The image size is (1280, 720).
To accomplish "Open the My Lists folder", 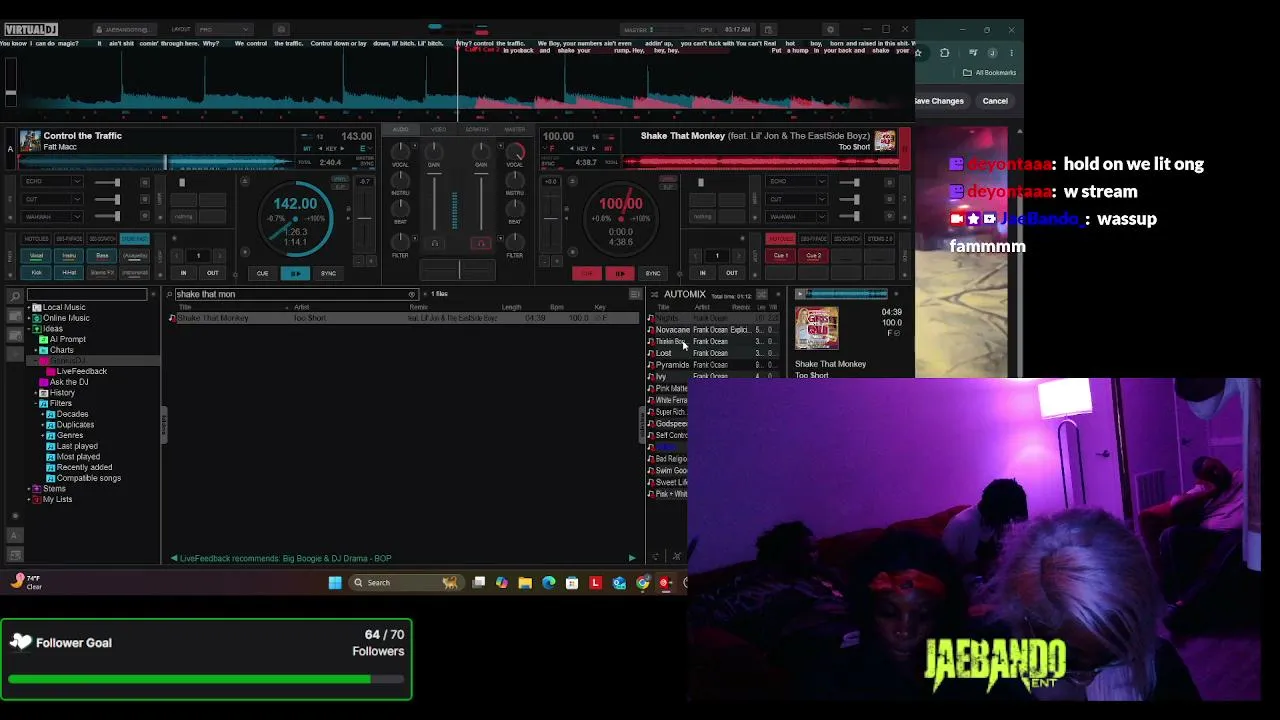I will click(57, 499).
